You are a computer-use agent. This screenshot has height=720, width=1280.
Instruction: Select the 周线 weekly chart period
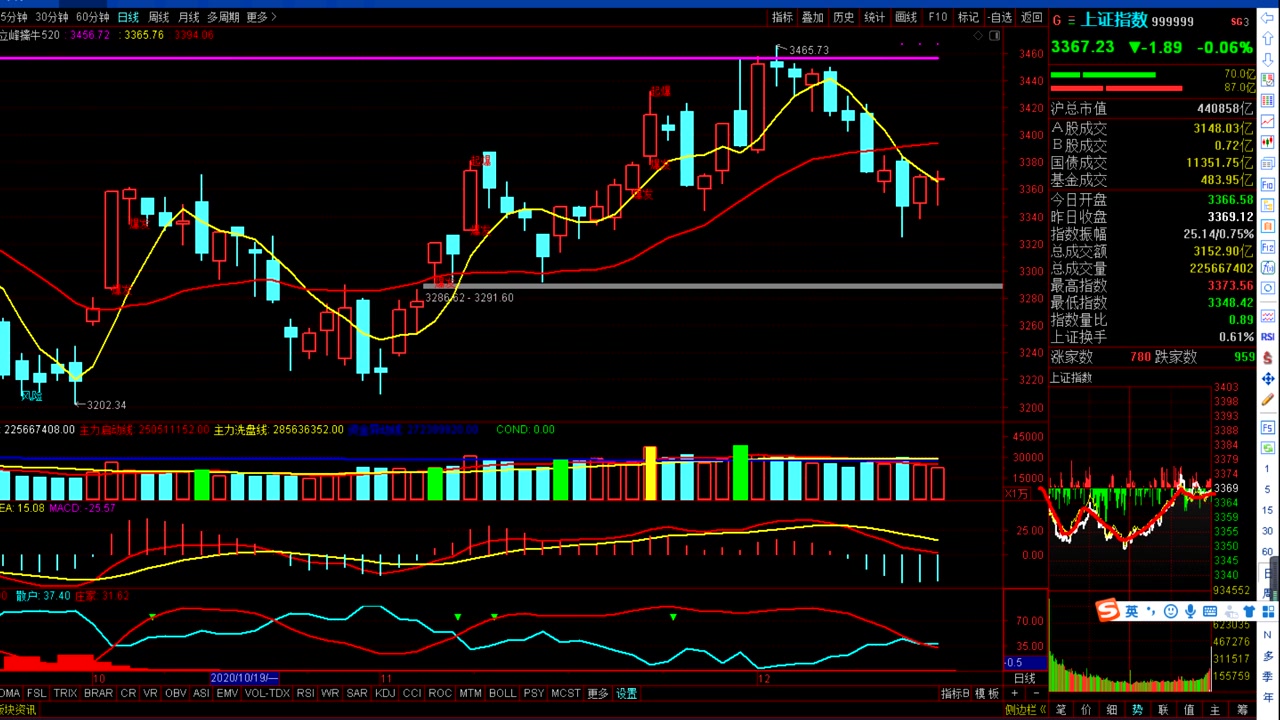[x=158, y=17]
